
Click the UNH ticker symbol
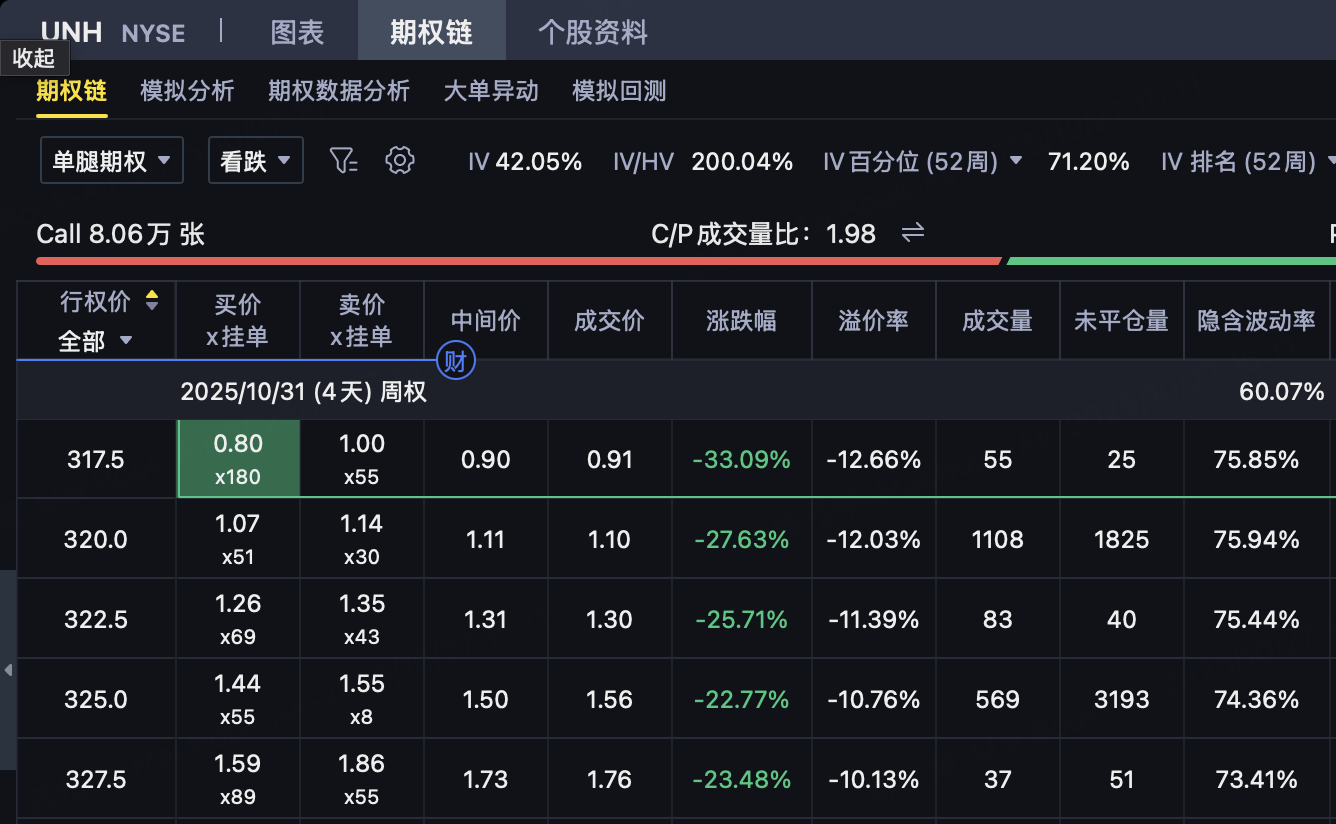click(72, 32)
